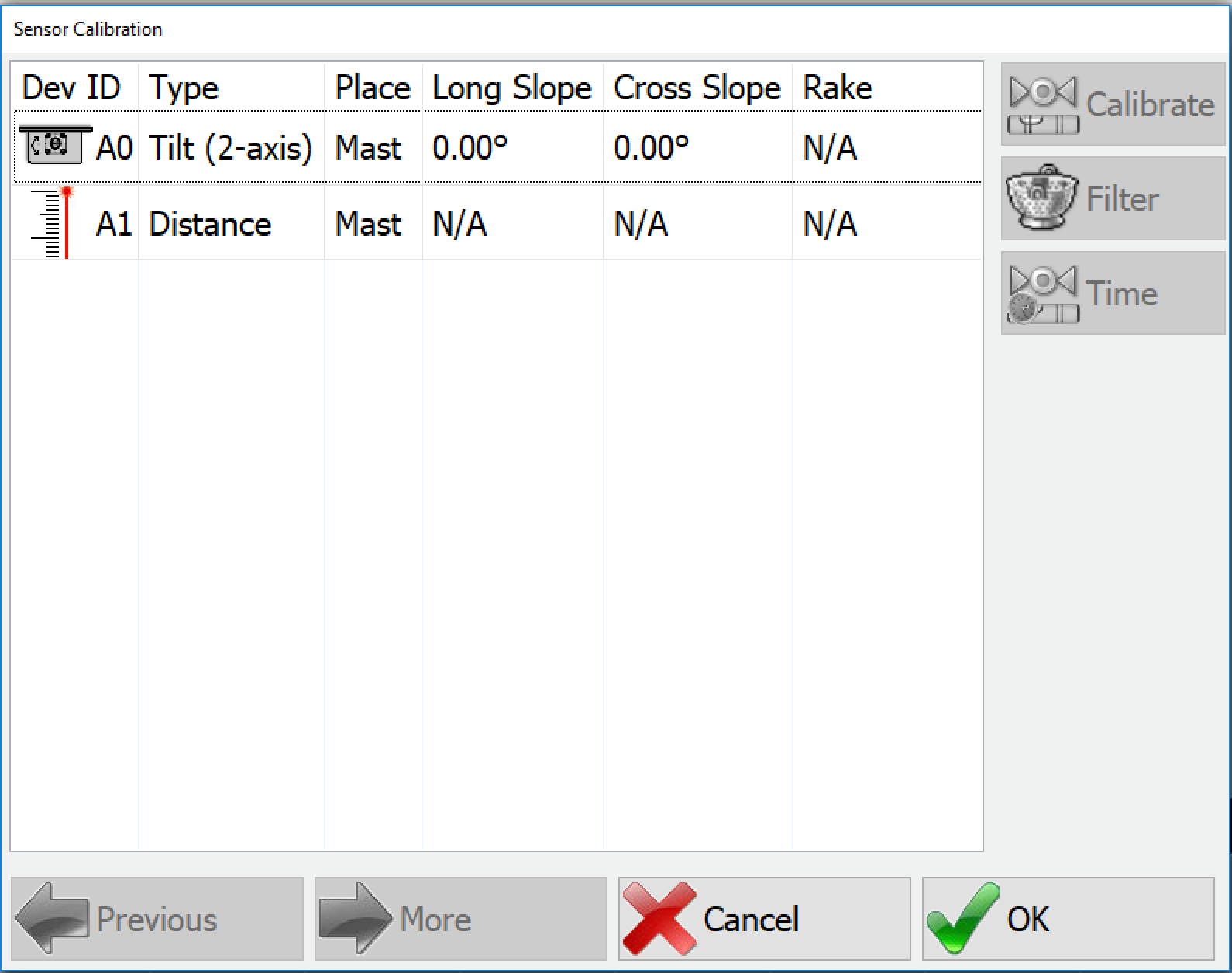1232x973 pixels.
Task: Click the Cross Slope column header
Action: [696, 88]
